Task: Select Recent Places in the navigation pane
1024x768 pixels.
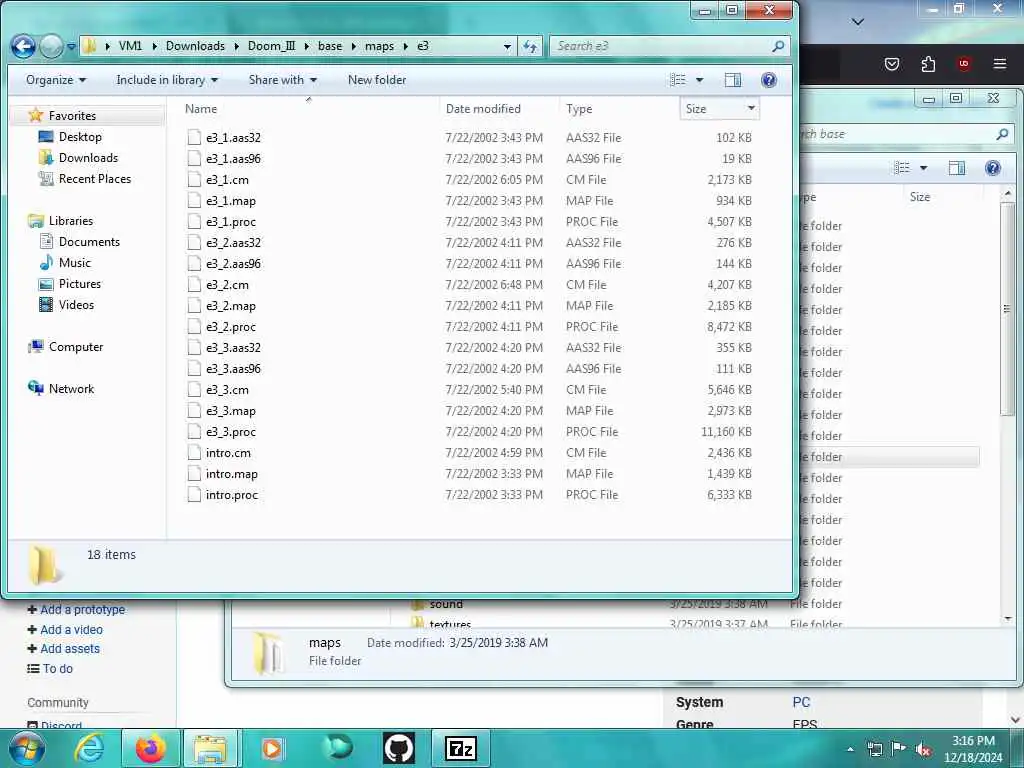Action: click(x=95, y=178)
